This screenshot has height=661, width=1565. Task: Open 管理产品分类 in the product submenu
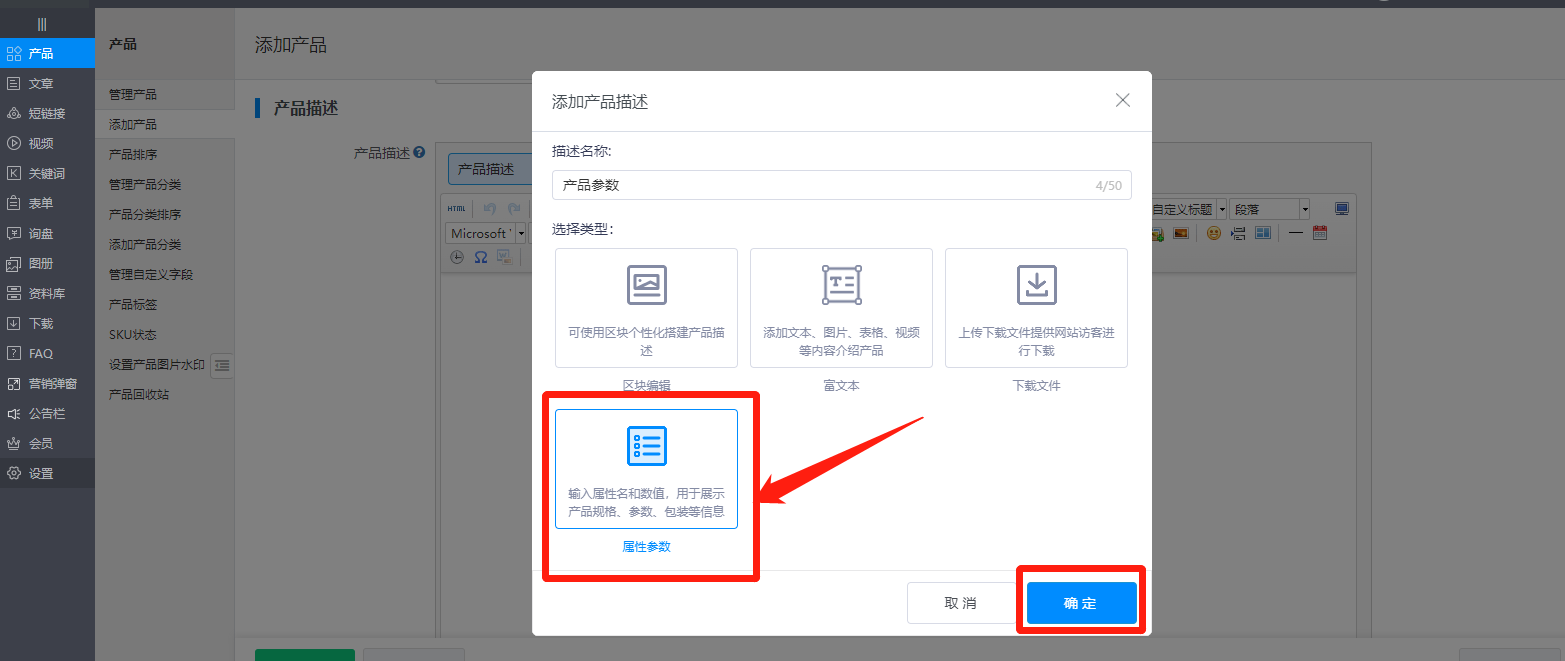(x=145, y=185)
